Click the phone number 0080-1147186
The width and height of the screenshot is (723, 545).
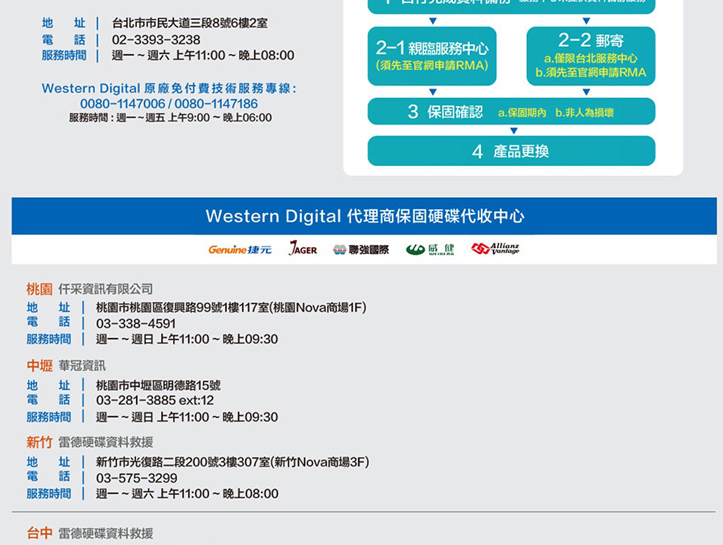point(216,104)
